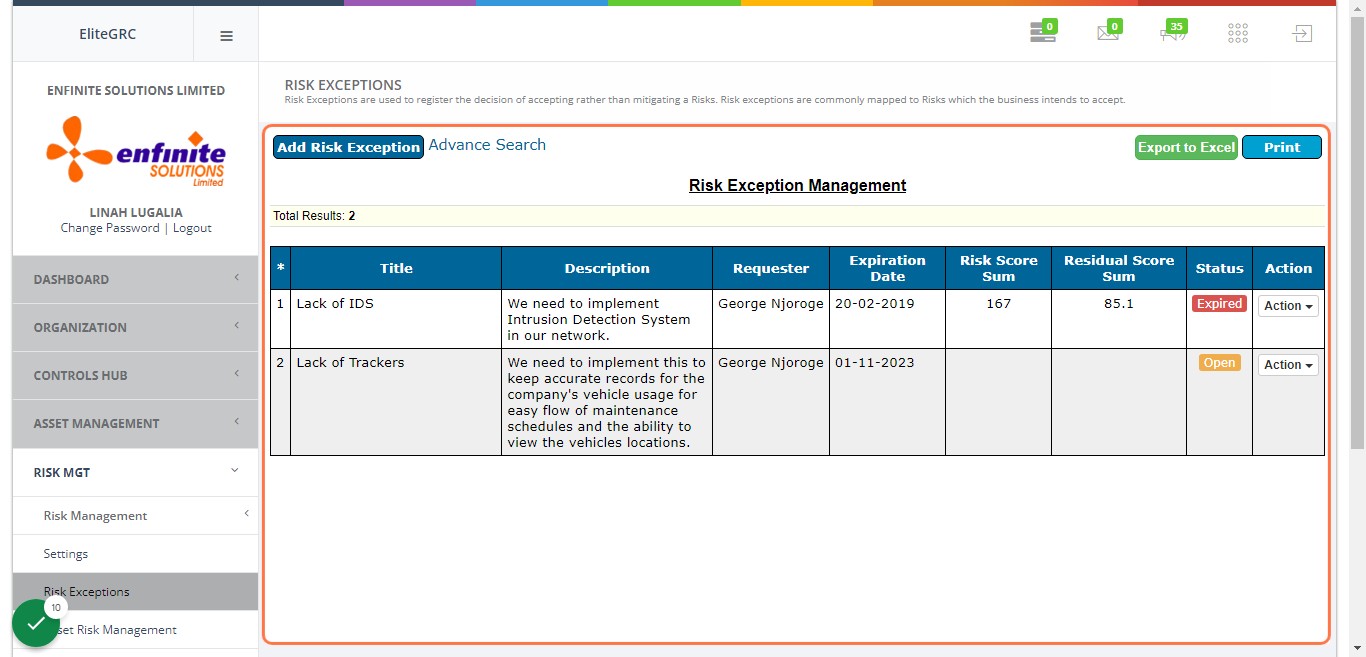Viewport: 1366px width, 657px height.
Task: Click the Expired status badge
Action: tap(1219, 304)
